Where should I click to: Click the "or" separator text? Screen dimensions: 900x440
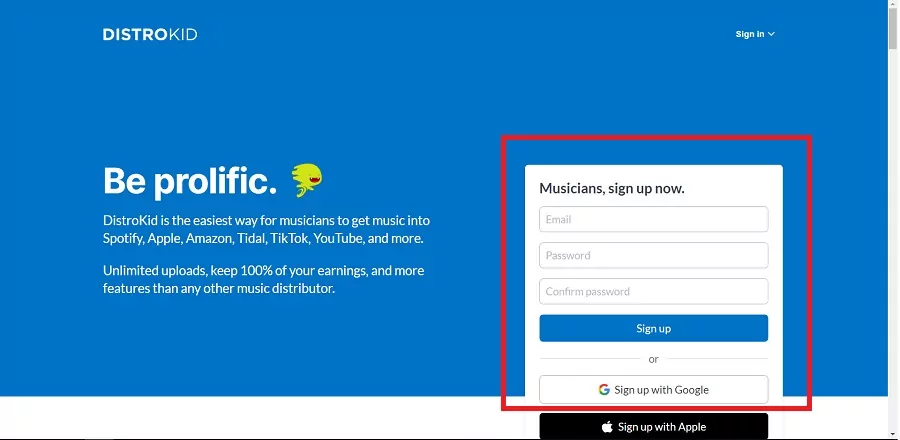pyautogui.click(x=653, y=359)
